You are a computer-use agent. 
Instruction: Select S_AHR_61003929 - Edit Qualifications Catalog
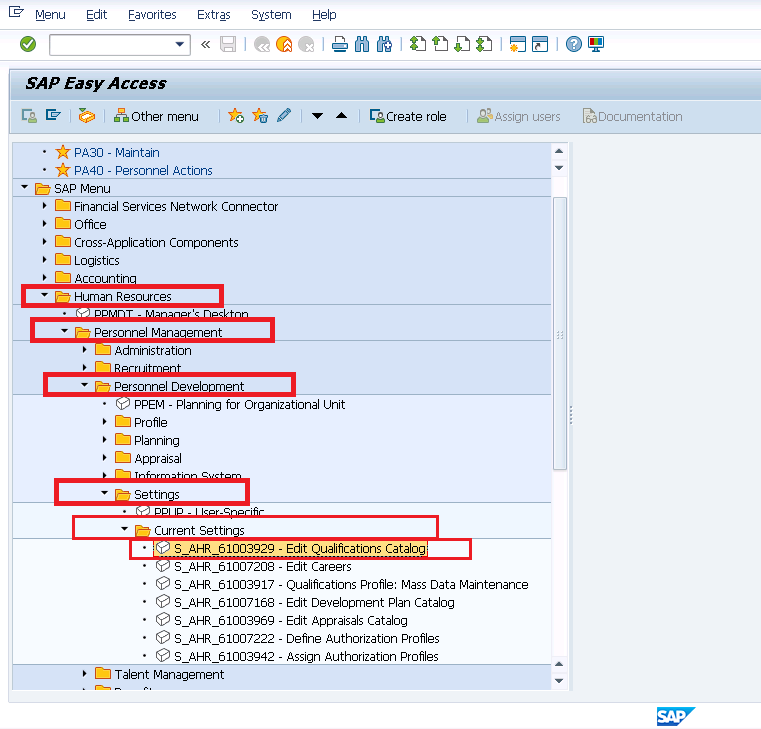pos(300,548)
